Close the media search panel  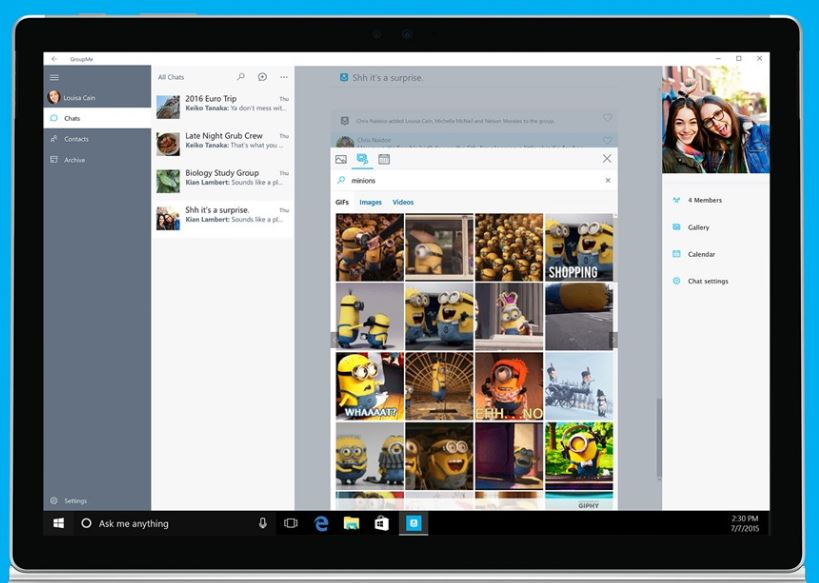click(607, 158)
